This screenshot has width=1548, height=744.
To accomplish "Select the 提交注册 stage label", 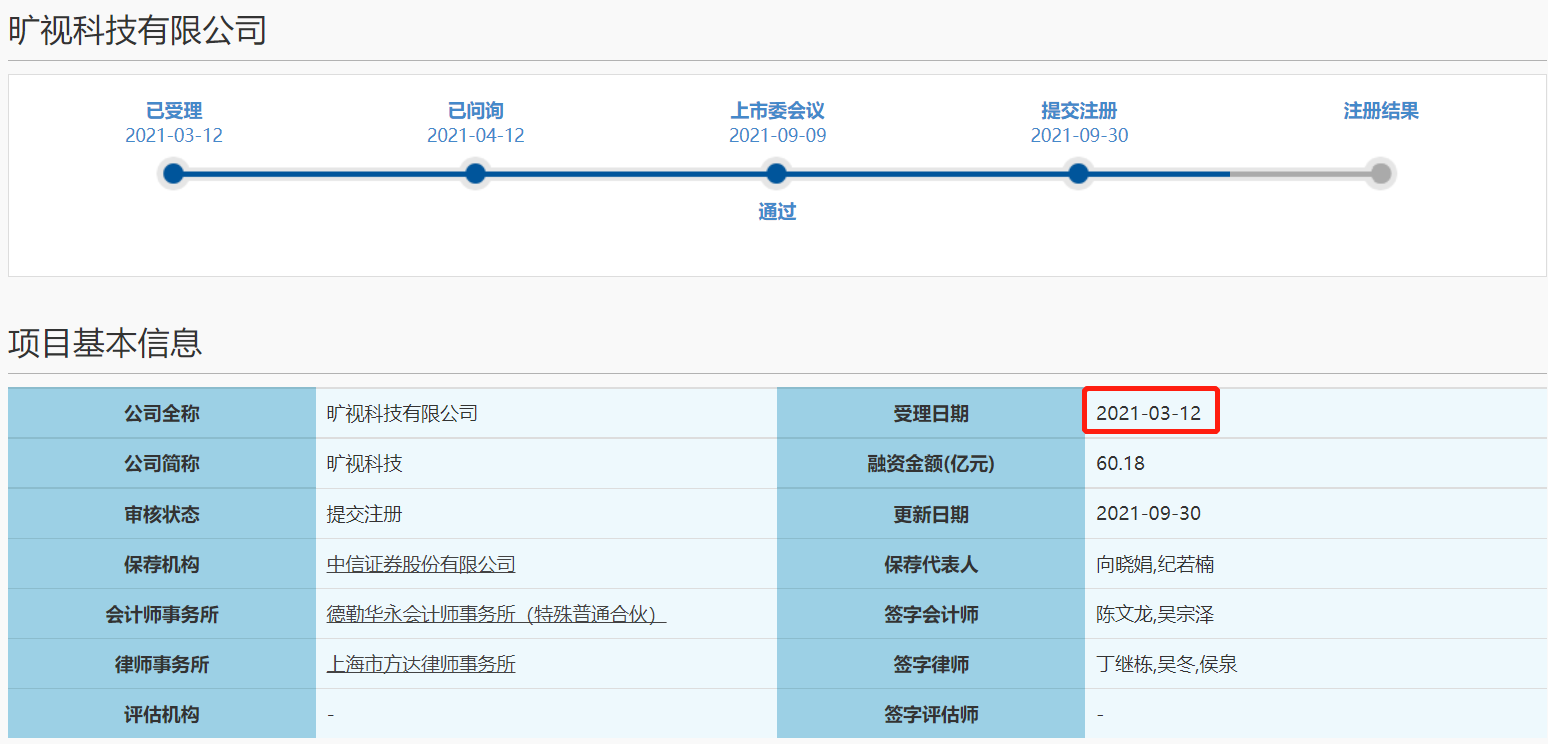I will click(1079, 111).
